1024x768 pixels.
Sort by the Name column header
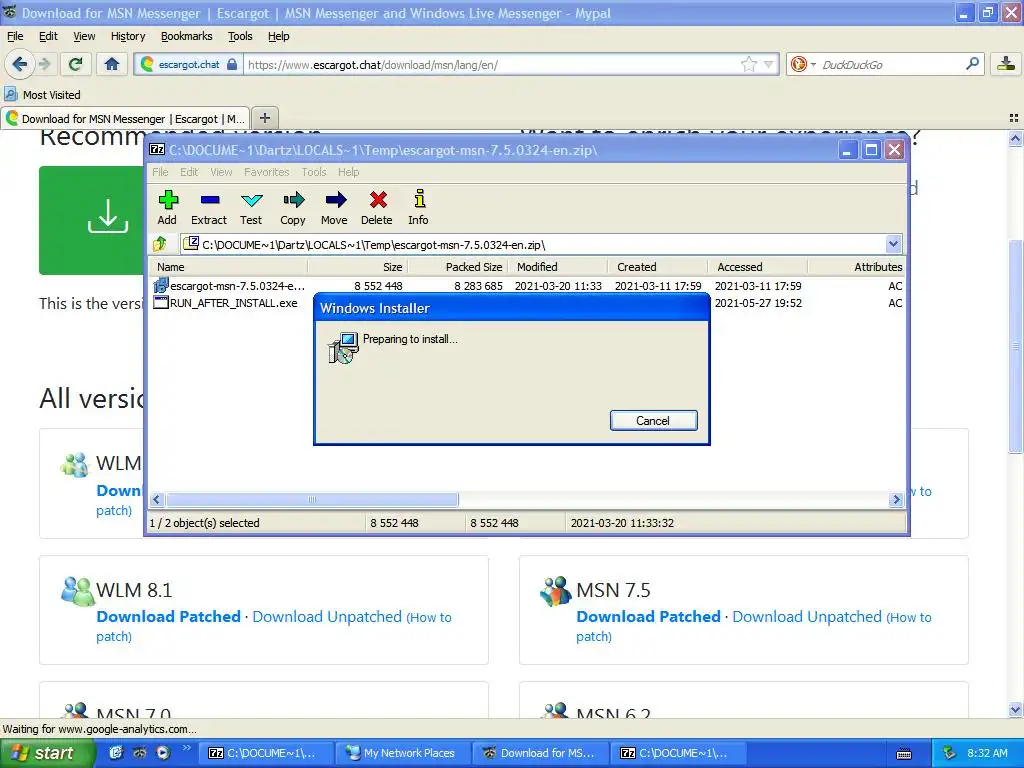coord(229,266)
